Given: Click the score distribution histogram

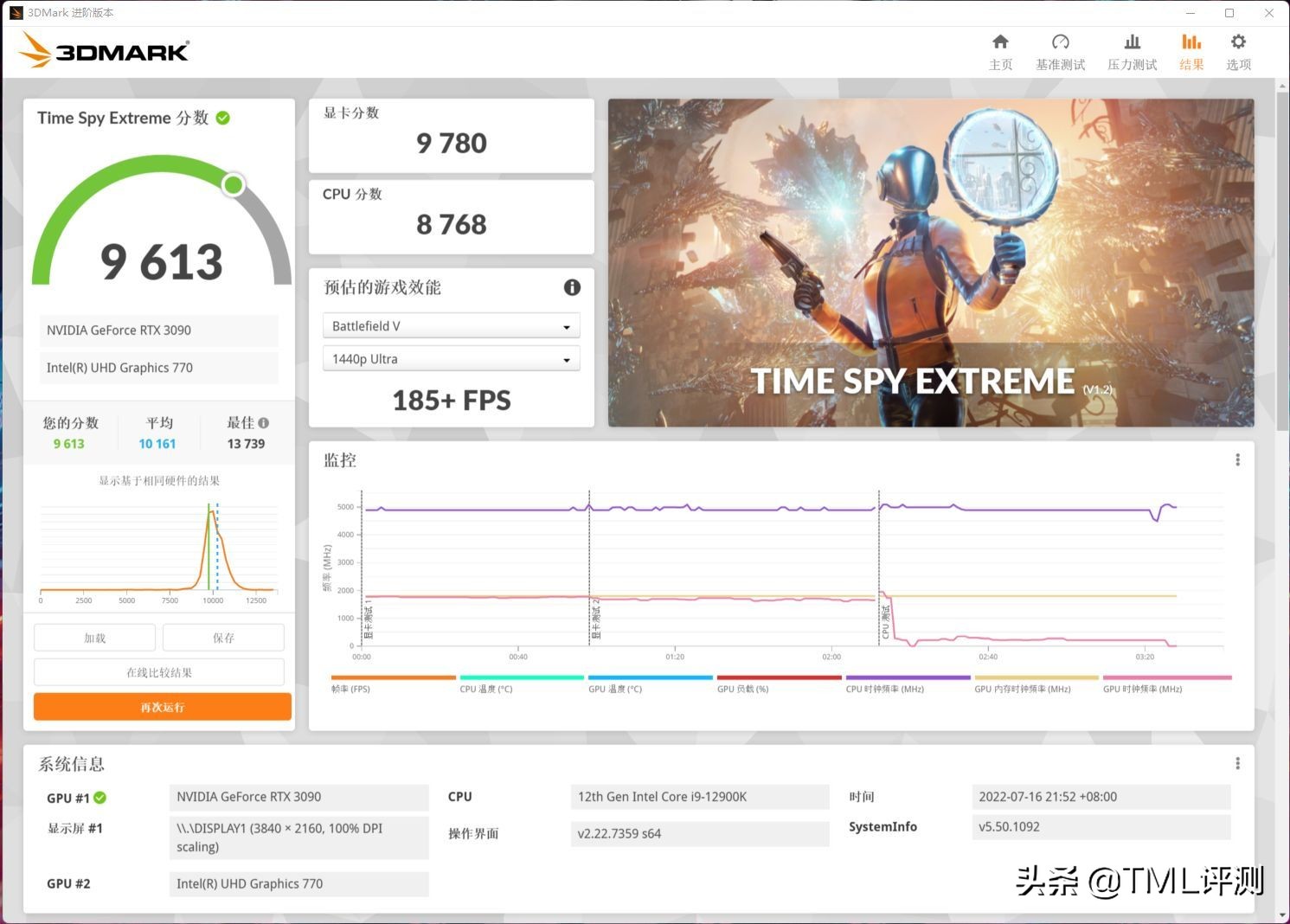Looking at the screenshot, I should click(158, 545).
